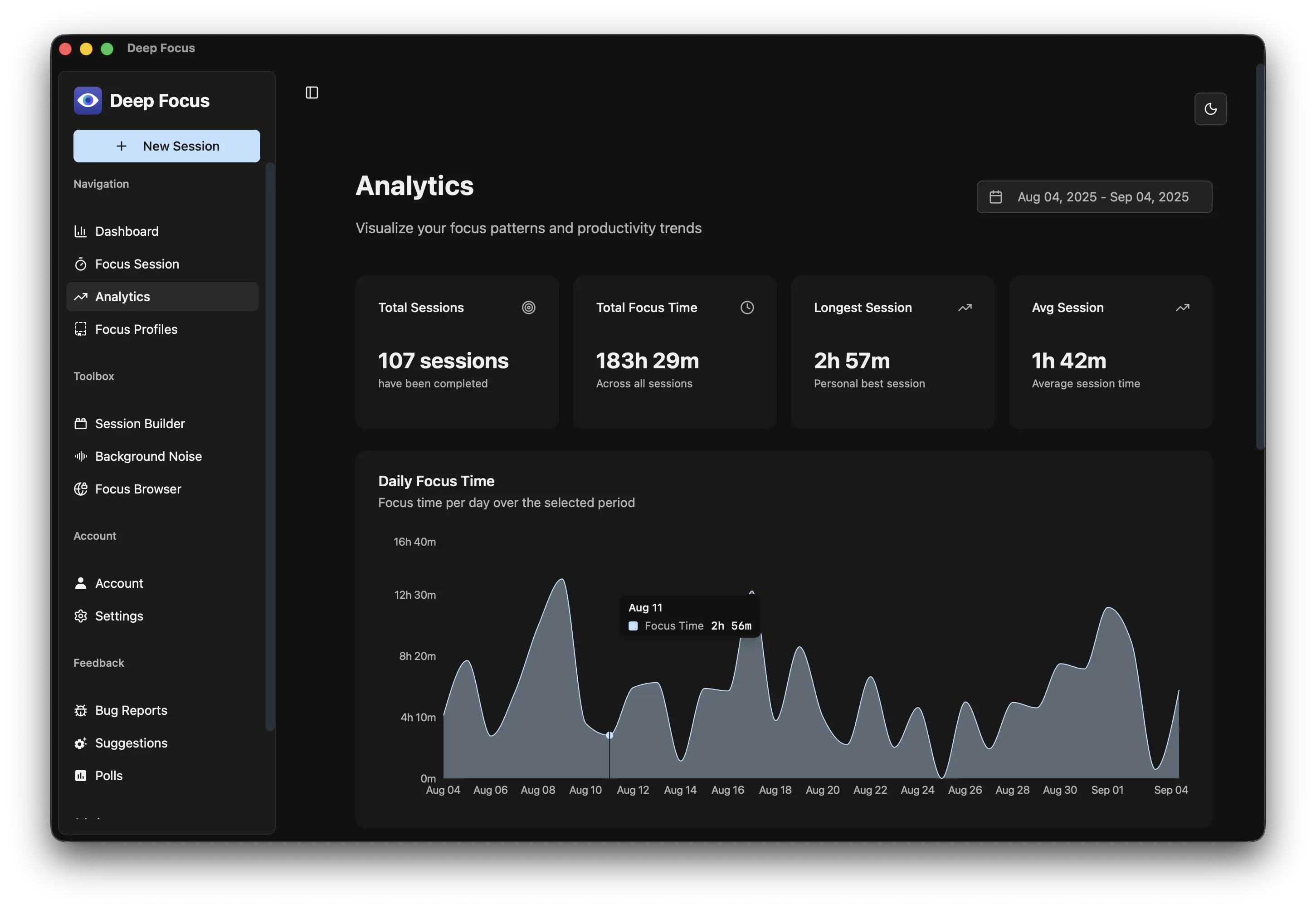Toggle the sidebar panel icon
1316x909 pixels.
pyautogui.click(x=312, y=92)
